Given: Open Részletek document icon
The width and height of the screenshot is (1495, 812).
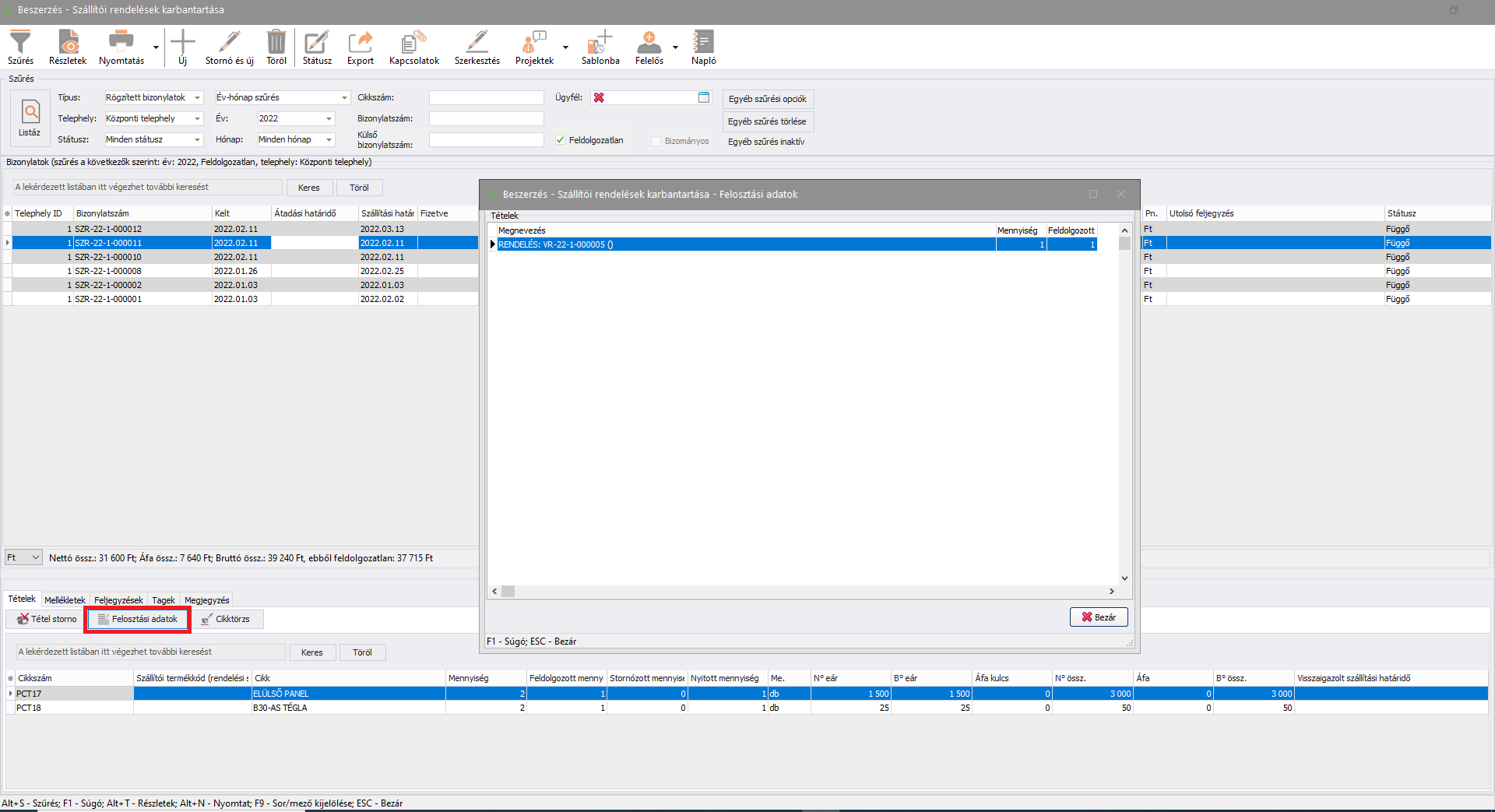Looking at the screenshot, I should coord(68,43).
